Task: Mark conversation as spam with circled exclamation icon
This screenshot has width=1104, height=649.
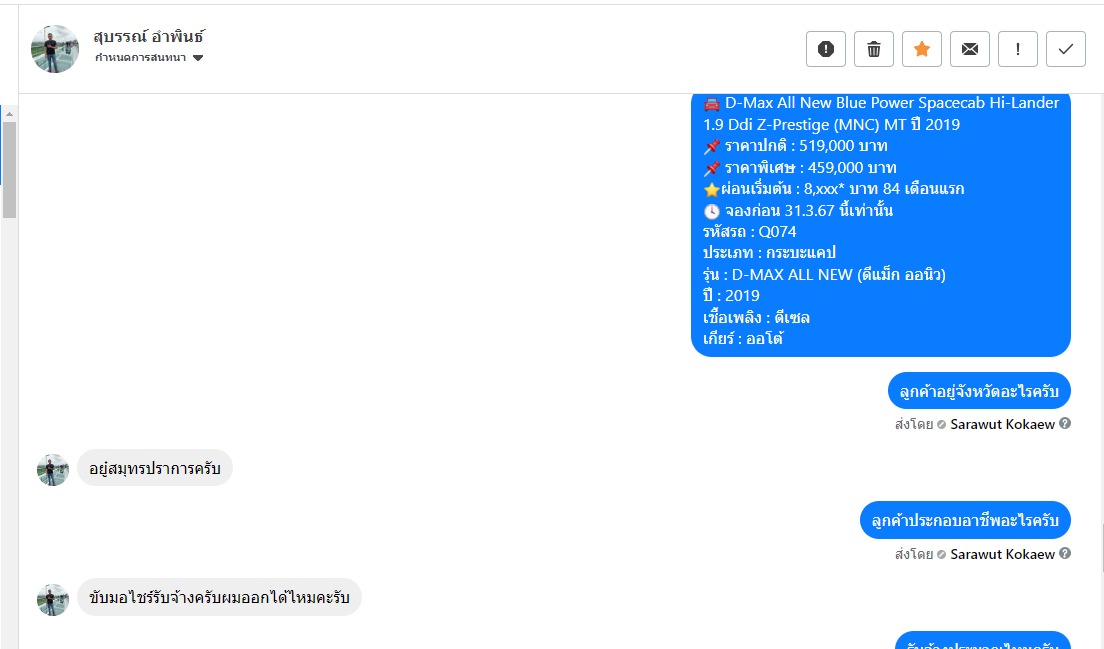Action: pos(825,49)
